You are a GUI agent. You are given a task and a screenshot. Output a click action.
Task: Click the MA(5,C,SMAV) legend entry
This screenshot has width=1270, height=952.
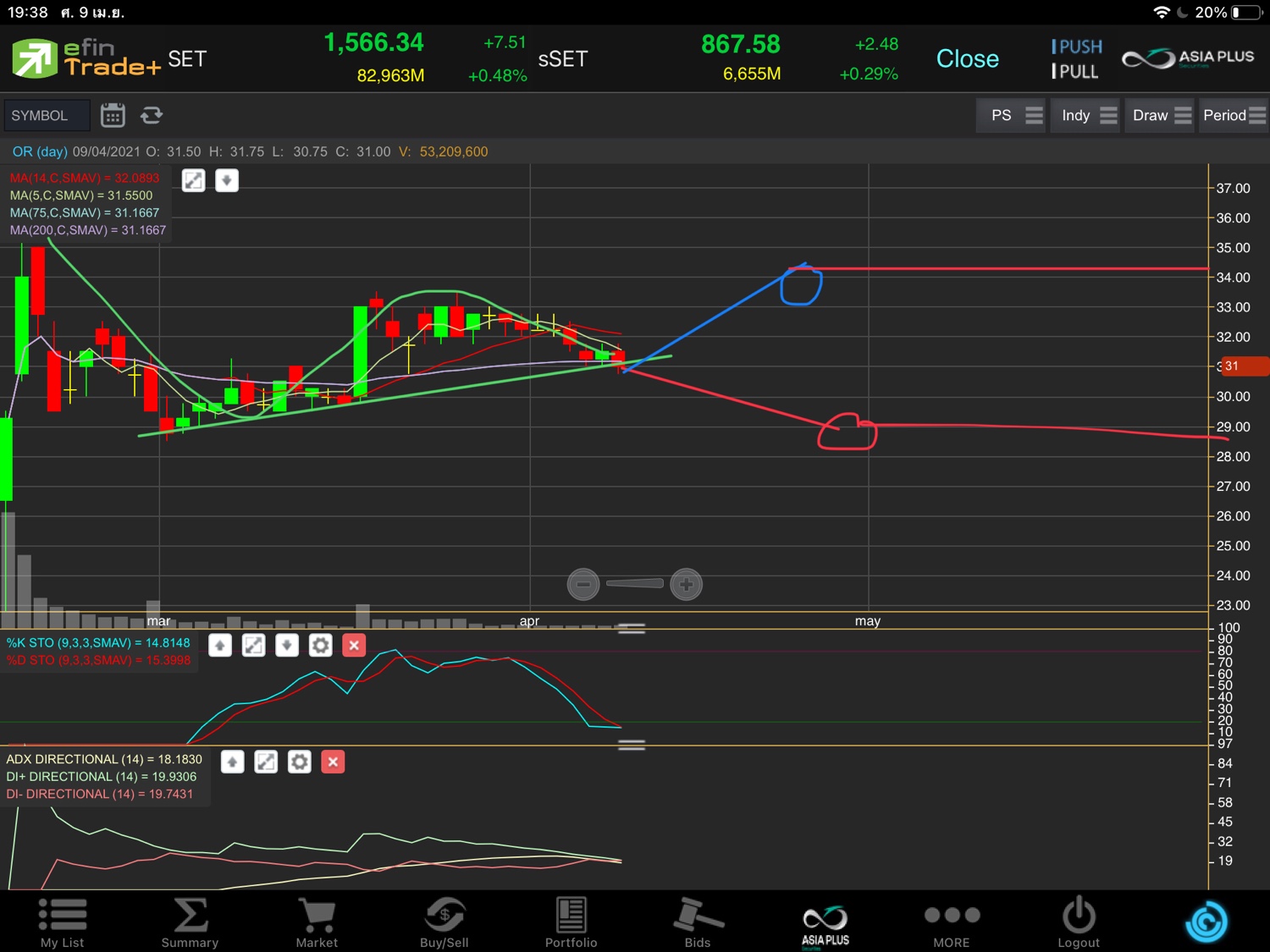(81, 195)
